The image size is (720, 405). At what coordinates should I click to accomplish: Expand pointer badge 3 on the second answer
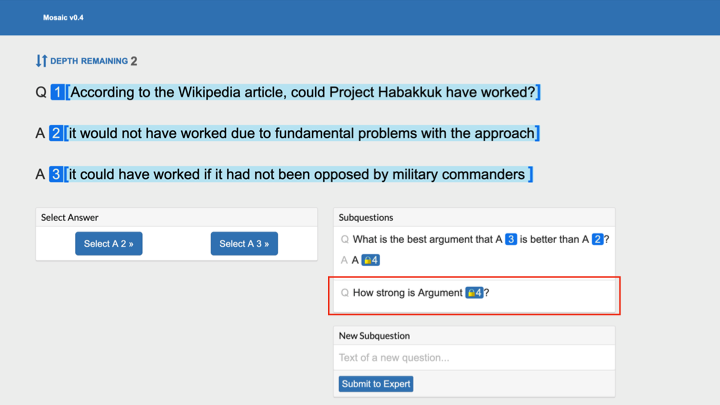56,174
